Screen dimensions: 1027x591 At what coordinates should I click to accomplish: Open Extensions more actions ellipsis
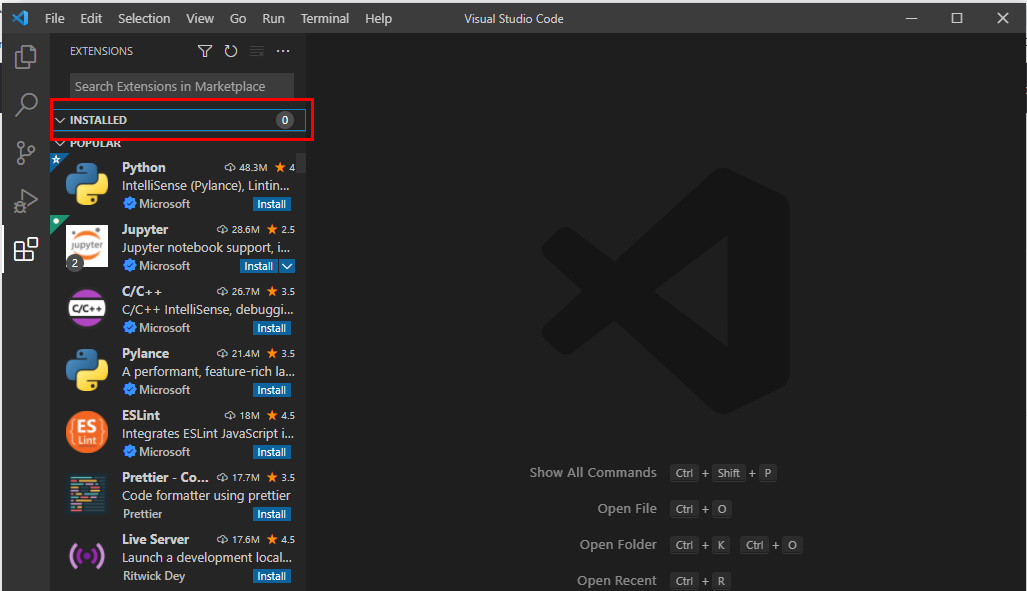(283, 51)
